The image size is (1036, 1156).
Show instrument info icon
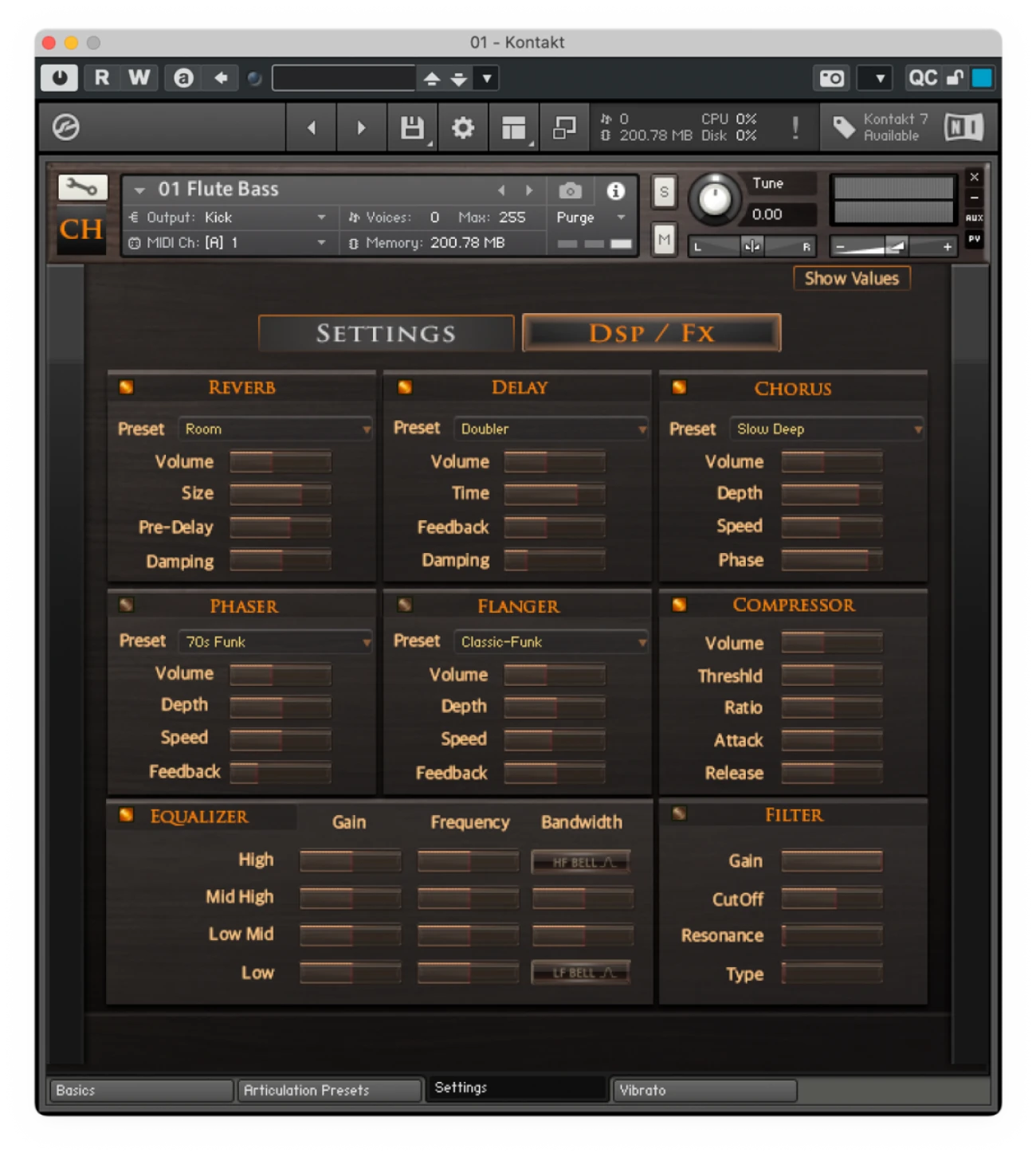pyautogui.click(x=615, y=191)
